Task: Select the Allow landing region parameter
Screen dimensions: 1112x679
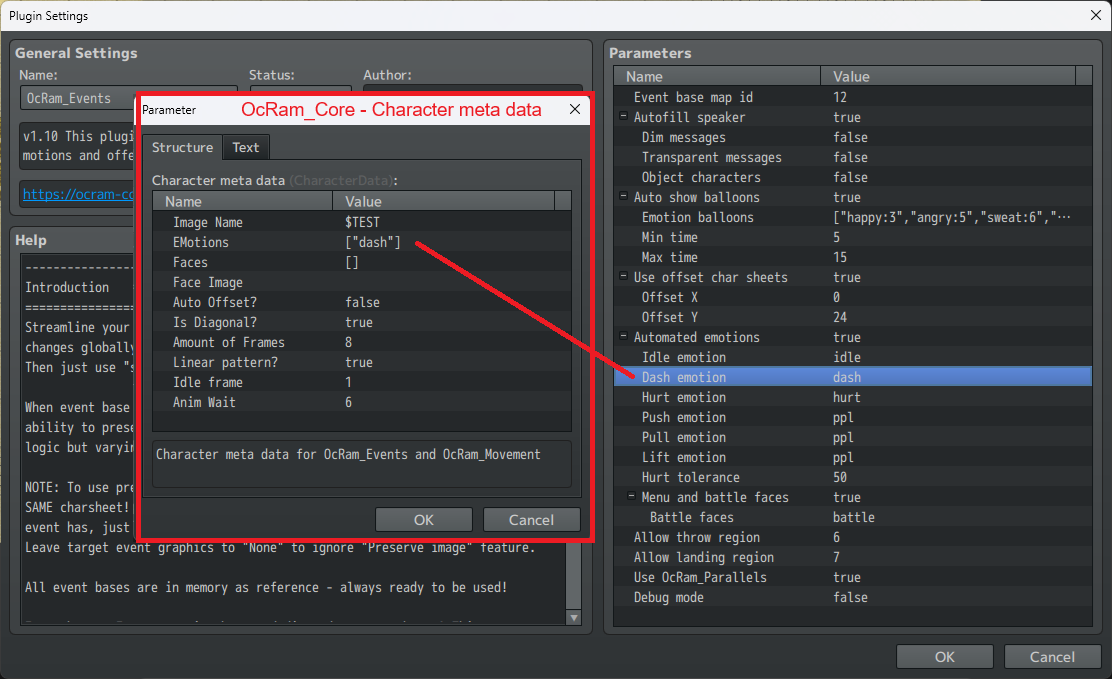Action: tap(852, 557)
